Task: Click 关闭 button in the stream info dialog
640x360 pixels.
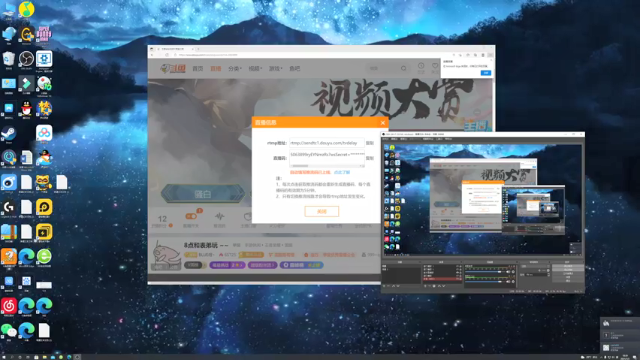Action: pyautogui.click(x=322, y=211)
